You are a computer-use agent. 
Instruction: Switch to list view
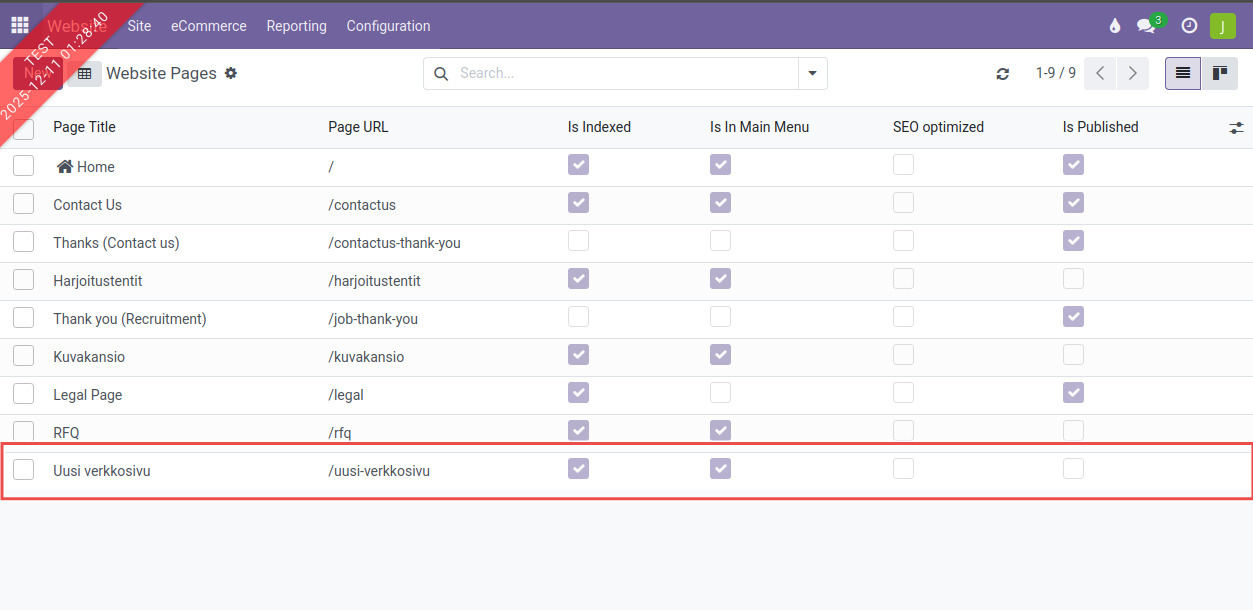(x=1183, y=73)
